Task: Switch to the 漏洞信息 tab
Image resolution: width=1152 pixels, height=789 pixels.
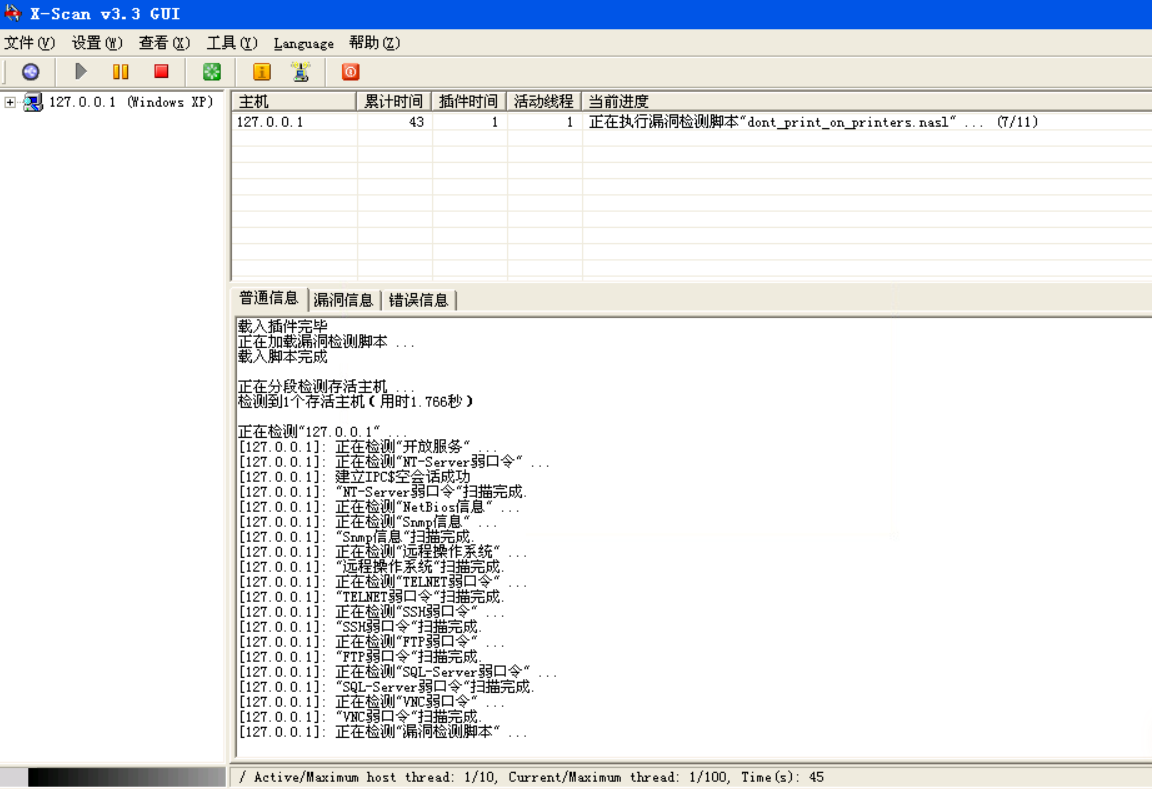Action: pos(344,300)
